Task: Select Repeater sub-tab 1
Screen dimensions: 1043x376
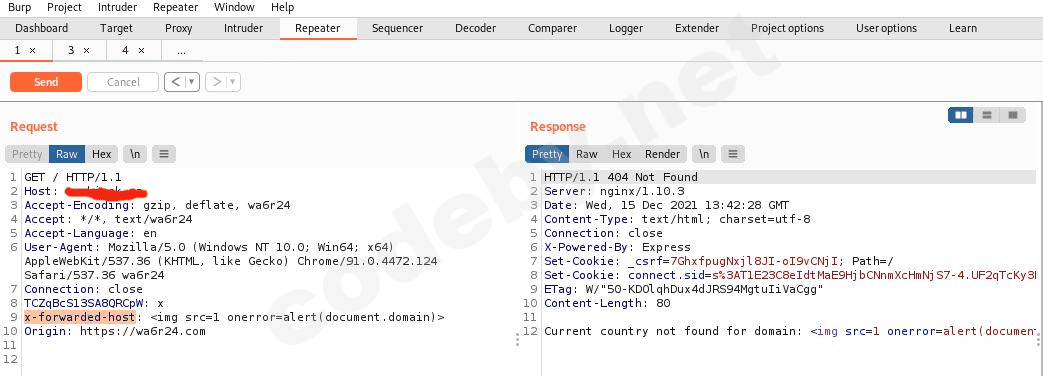Action: [x=18, y=50]
